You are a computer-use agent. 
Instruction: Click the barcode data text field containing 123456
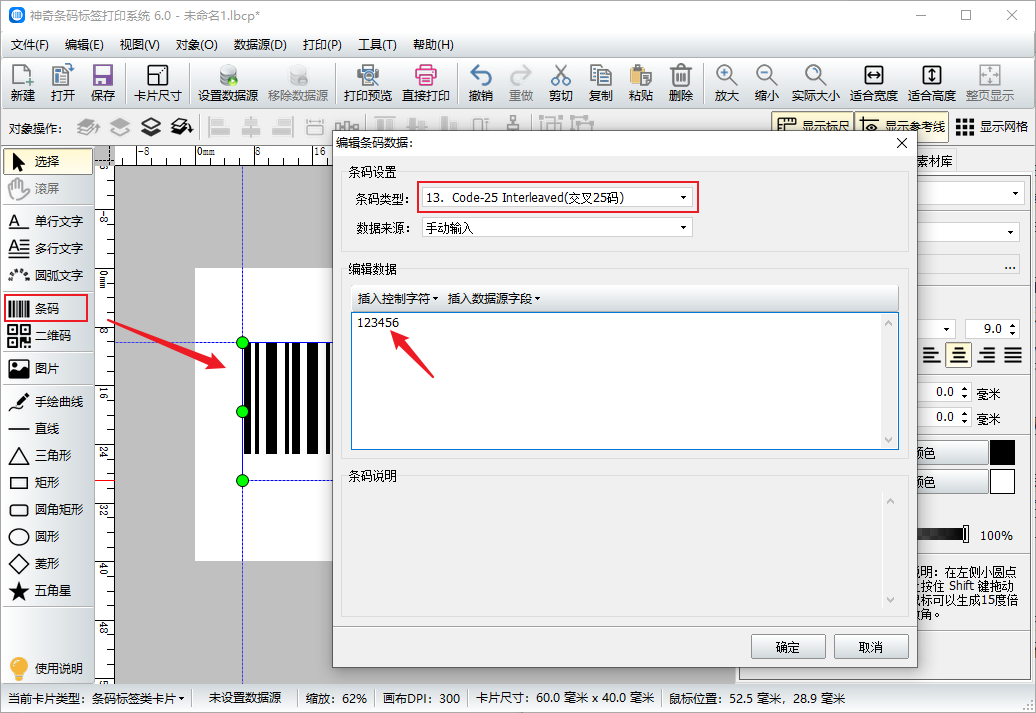pos(624,381)
